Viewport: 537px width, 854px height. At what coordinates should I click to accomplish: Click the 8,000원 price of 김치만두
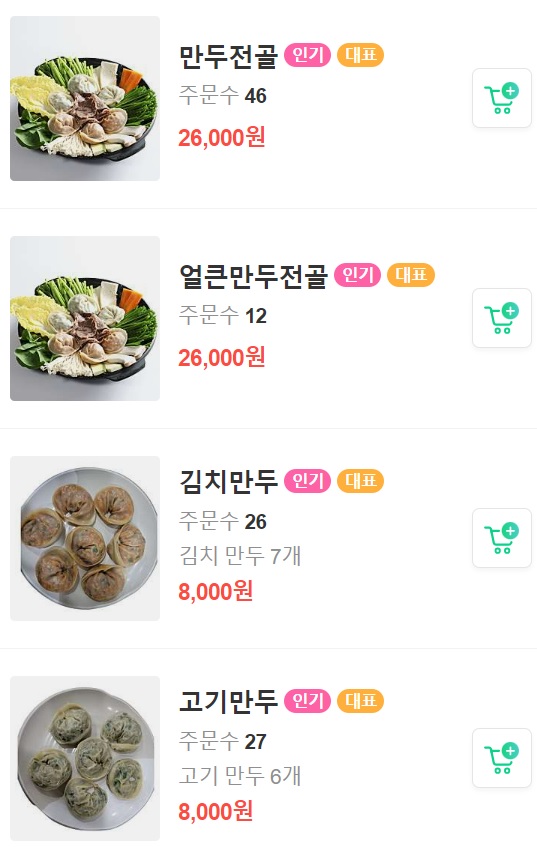tap(216, 592)
